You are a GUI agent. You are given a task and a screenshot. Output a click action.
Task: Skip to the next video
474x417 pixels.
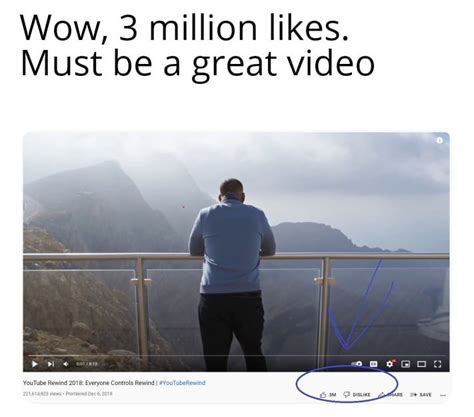tap(51, 364)
